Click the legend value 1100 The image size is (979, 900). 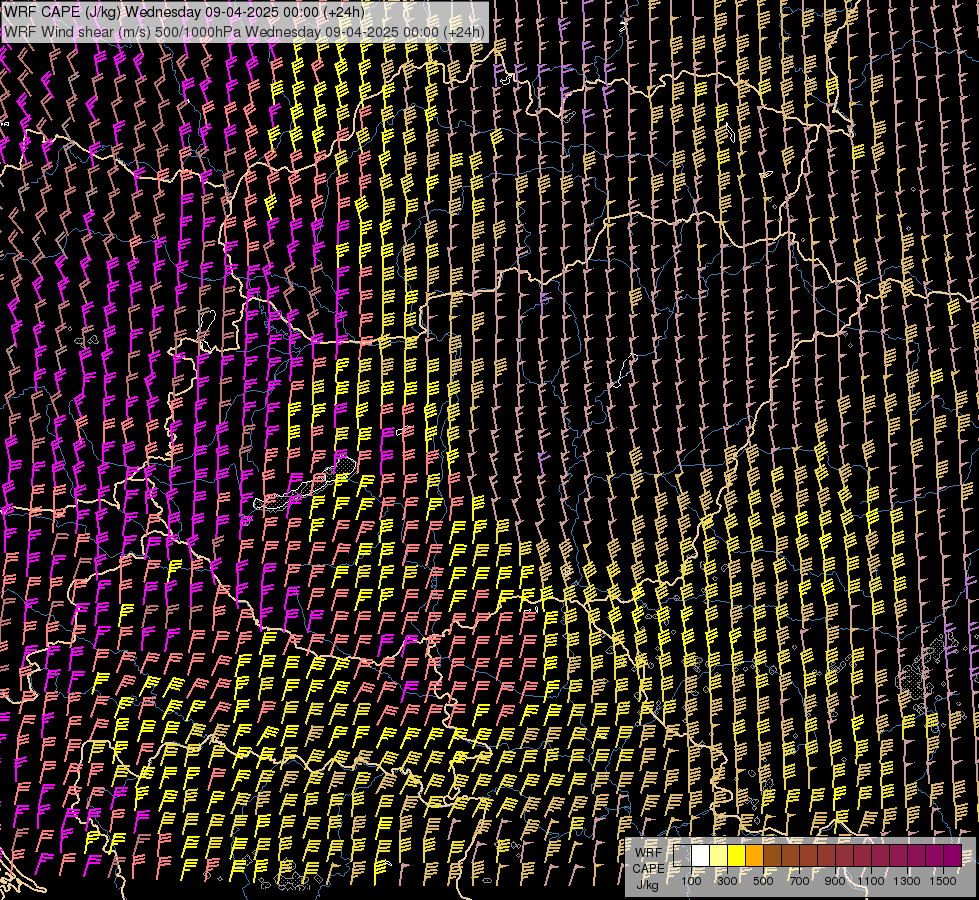(870, 881)
